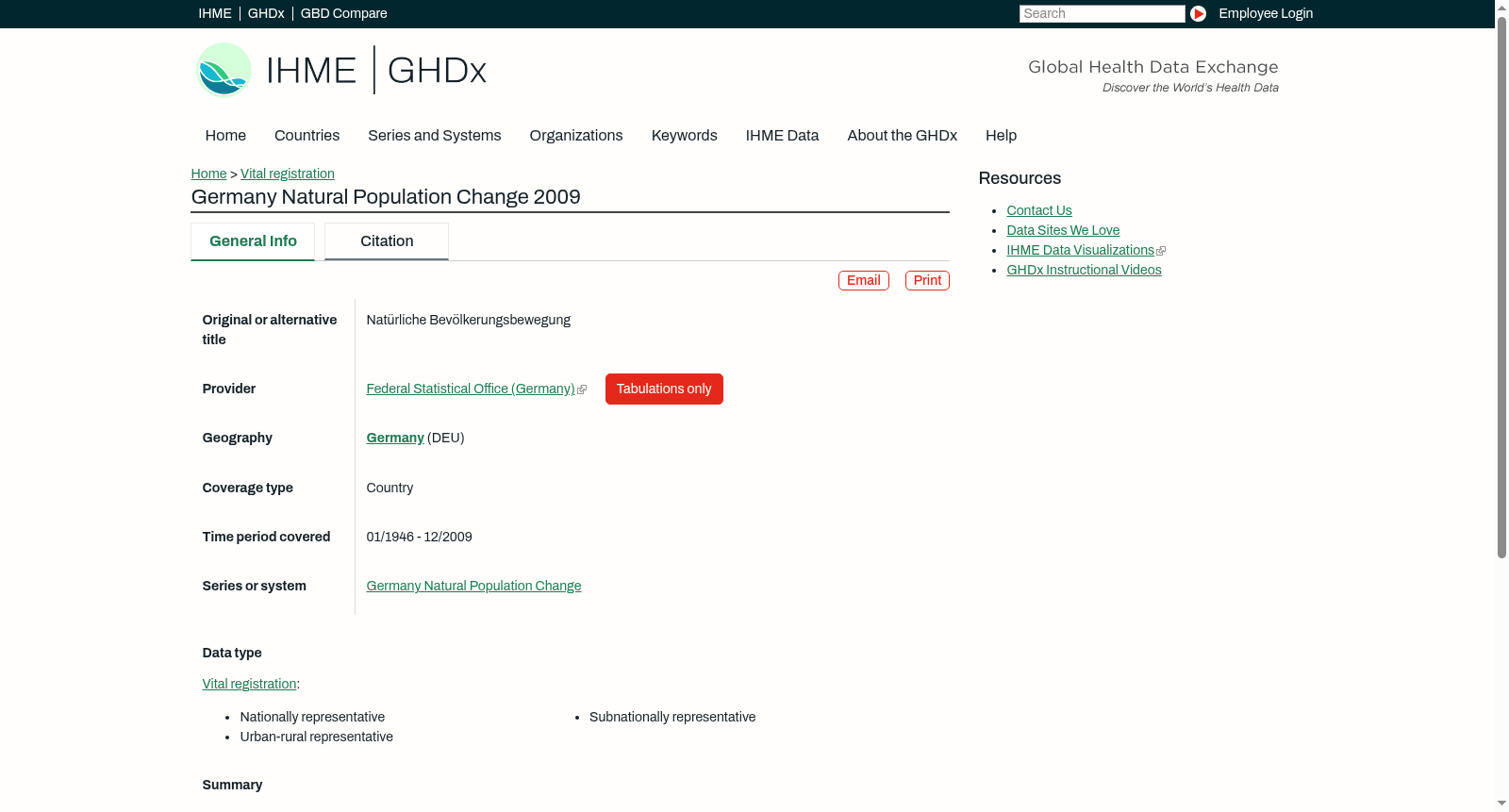Screen dimensions: 1509x812
Task: Click the Urban-rural representative list item
Action: (317, 737)
